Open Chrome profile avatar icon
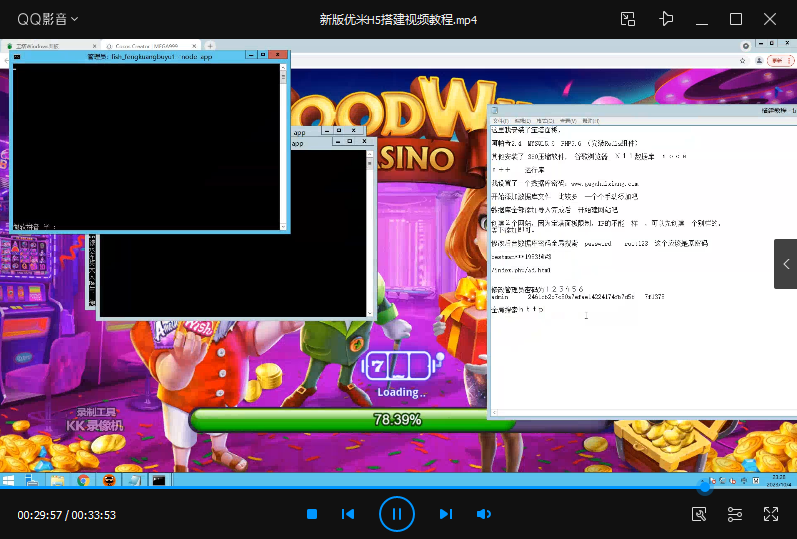Image resolution: width=797 pixels, height=539 pixels. pos(759,61)
